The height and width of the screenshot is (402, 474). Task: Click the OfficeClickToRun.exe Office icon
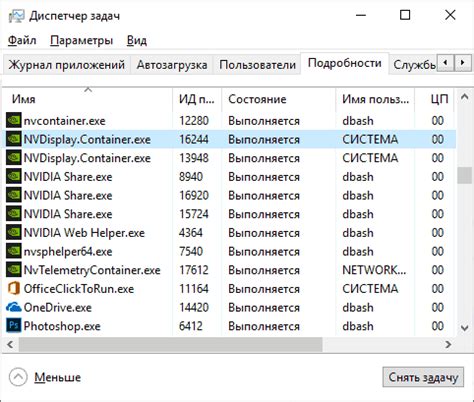tap(14, 288)
